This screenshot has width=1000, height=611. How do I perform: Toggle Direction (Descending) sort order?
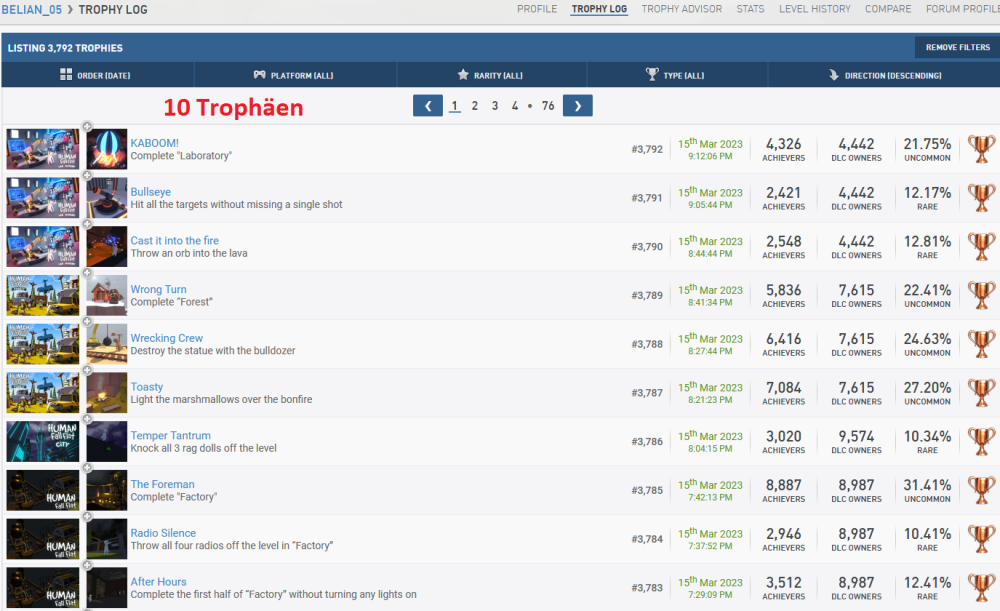(x=884, y=75)
